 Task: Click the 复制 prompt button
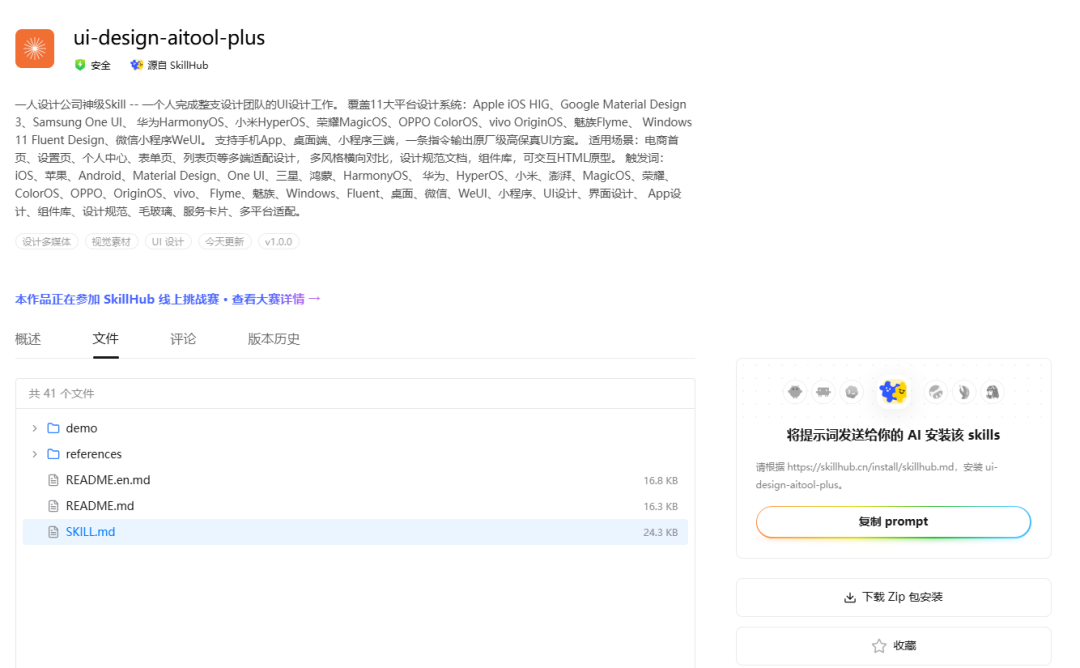pos(893,522)
